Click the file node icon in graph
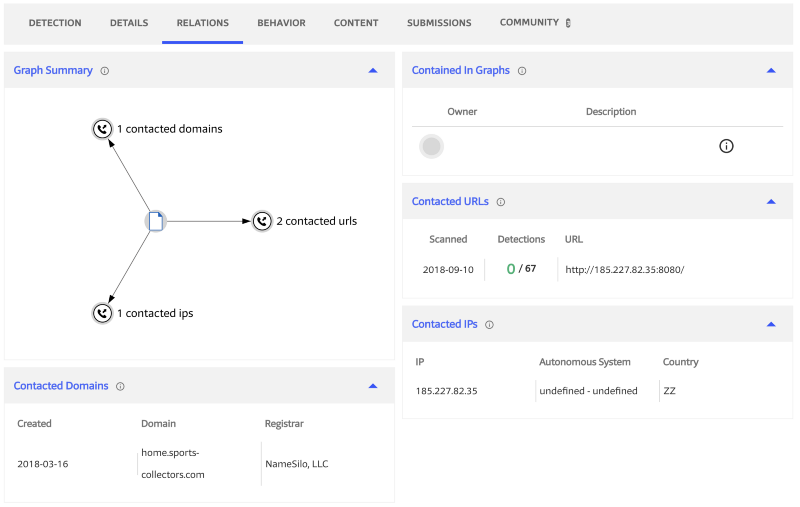This screenshot has height=507, width=800. tap(155, 221)
